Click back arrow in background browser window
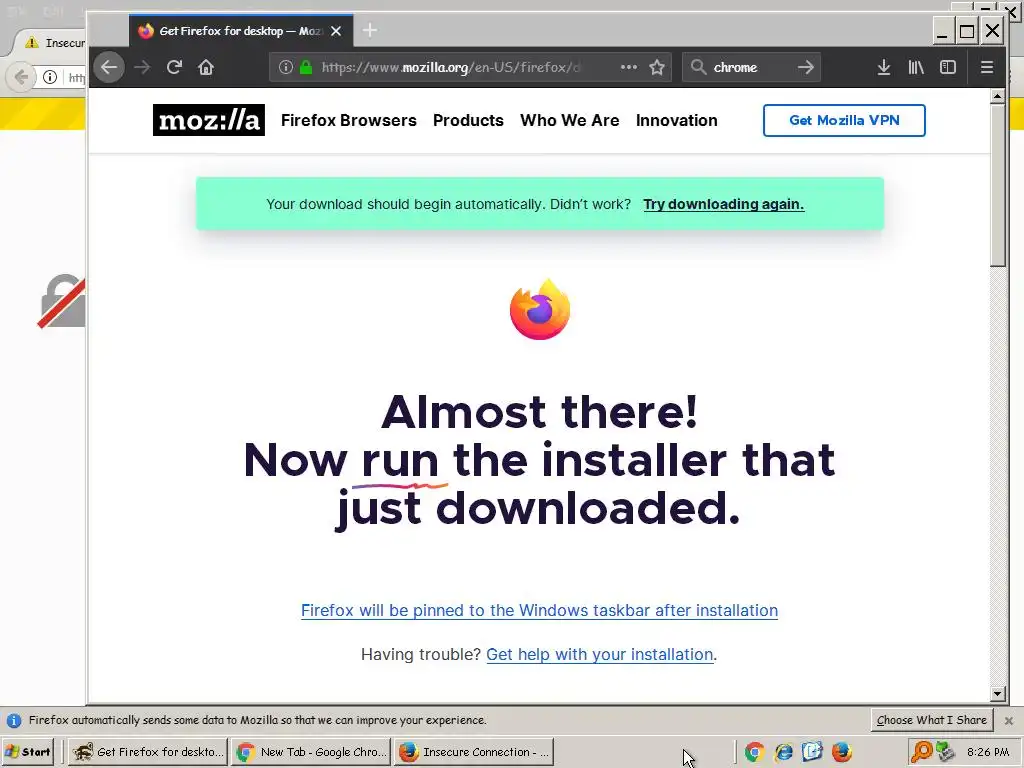The width and height of the screenshot is (1024, 768). (21, 77)
